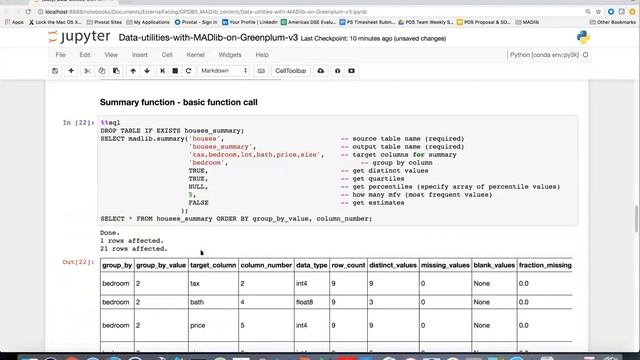Open the Kernel menu
The width and height of the screenshot is (640, 360).
point(196,55)
